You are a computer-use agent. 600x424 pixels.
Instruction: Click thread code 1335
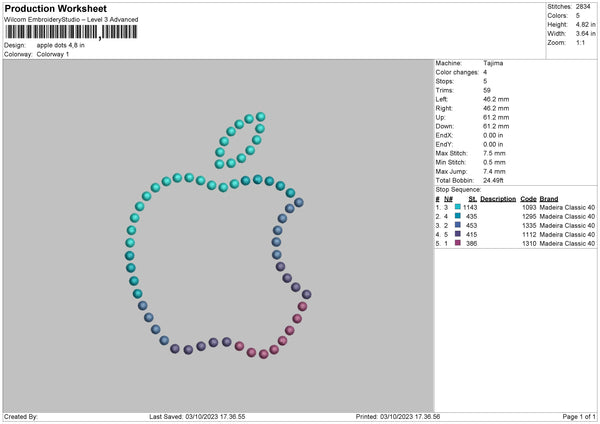529,225
